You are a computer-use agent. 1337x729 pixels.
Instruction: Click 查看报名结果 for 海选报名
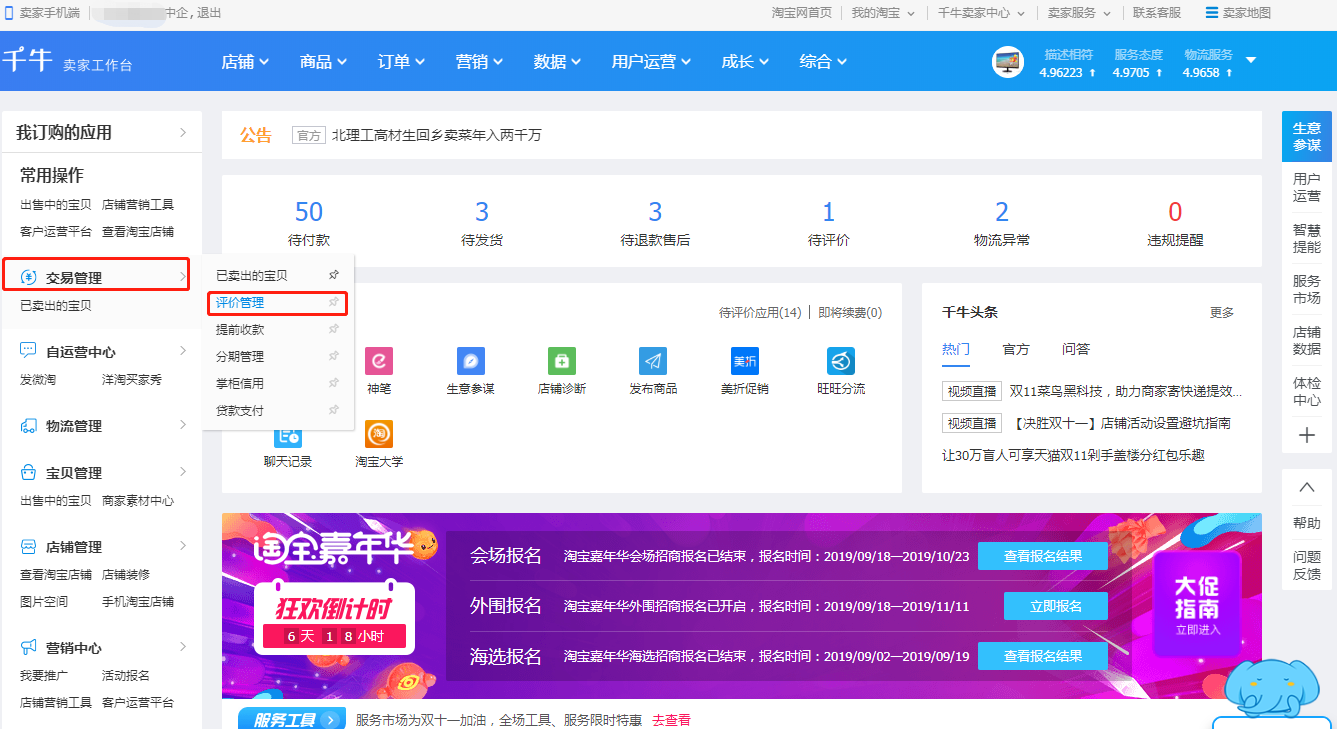tap(1043, 656)
